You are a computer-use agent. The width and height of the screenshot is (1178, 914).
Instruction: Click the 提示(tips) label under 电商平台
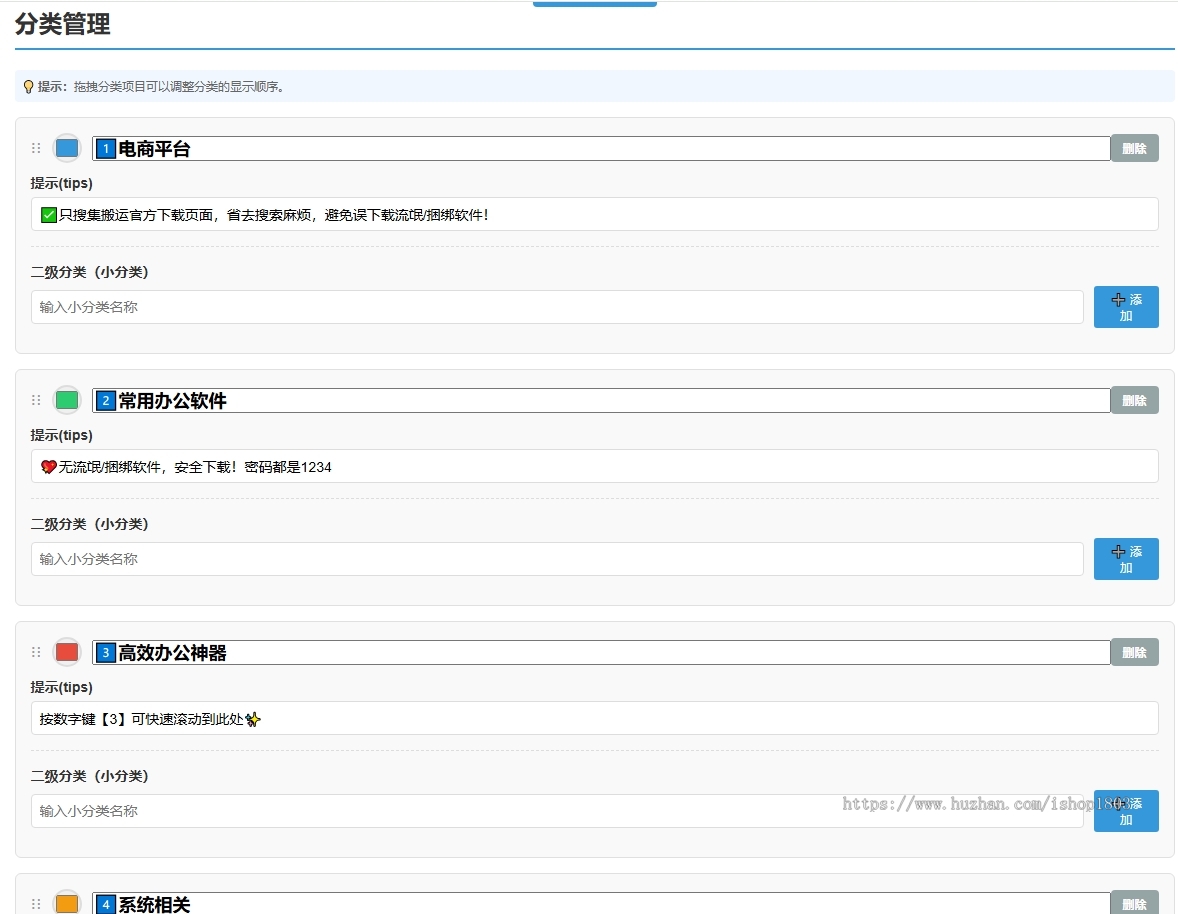[62, 183]
